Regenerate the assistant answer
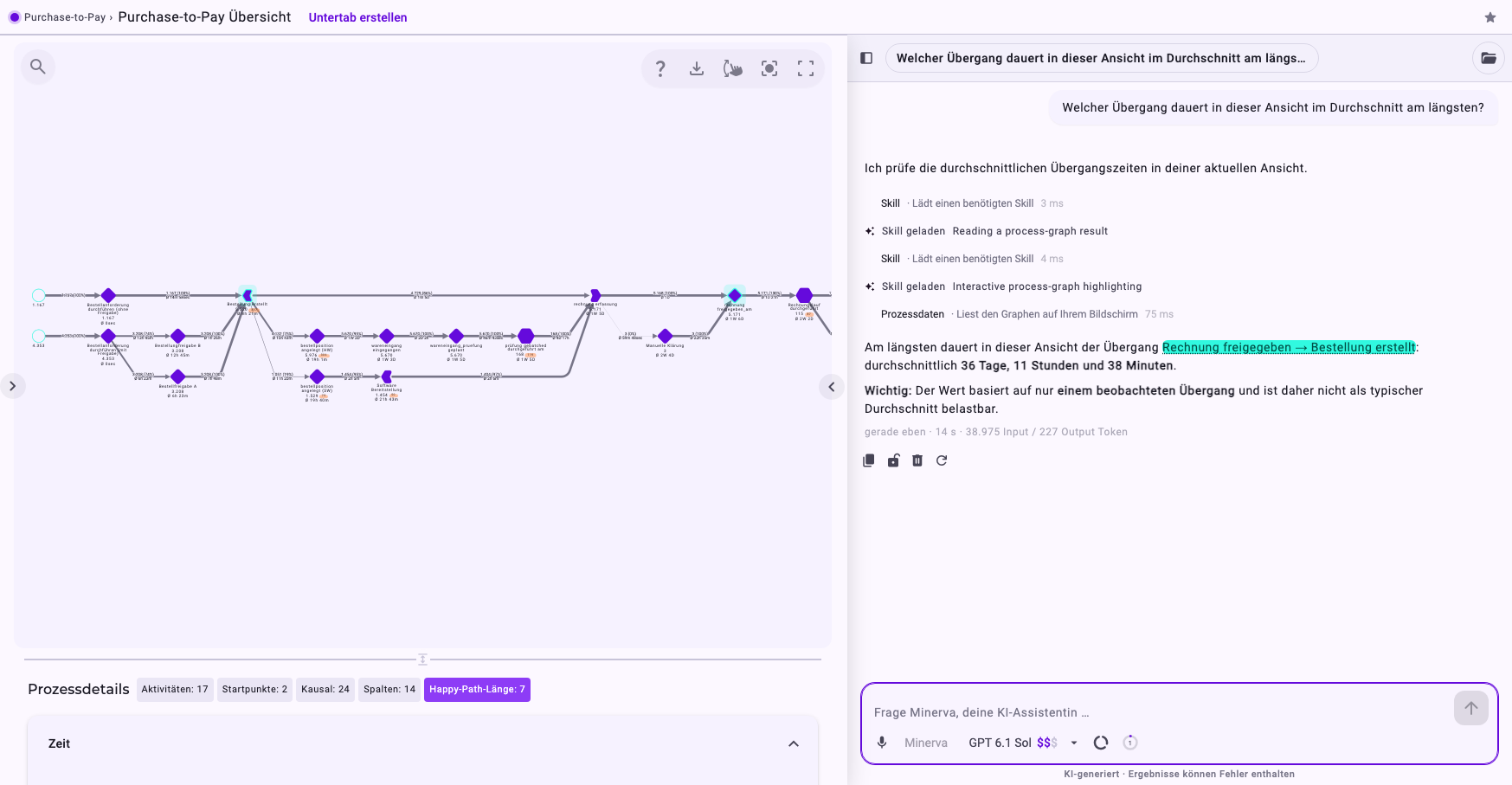Screen dimensions: 1512x785 click(x=942, y=460)
